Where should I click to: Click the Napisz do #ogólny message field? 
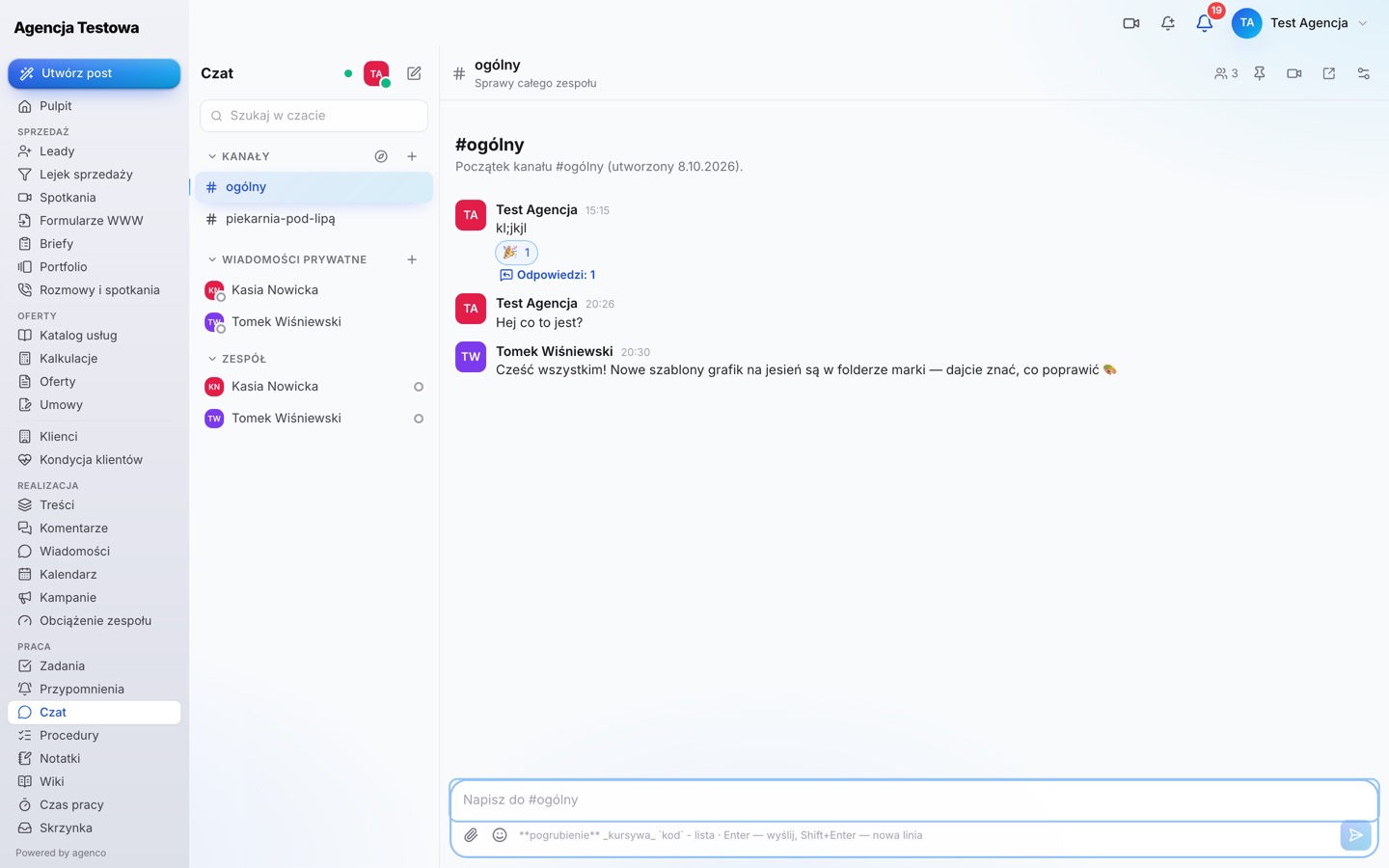914,800
